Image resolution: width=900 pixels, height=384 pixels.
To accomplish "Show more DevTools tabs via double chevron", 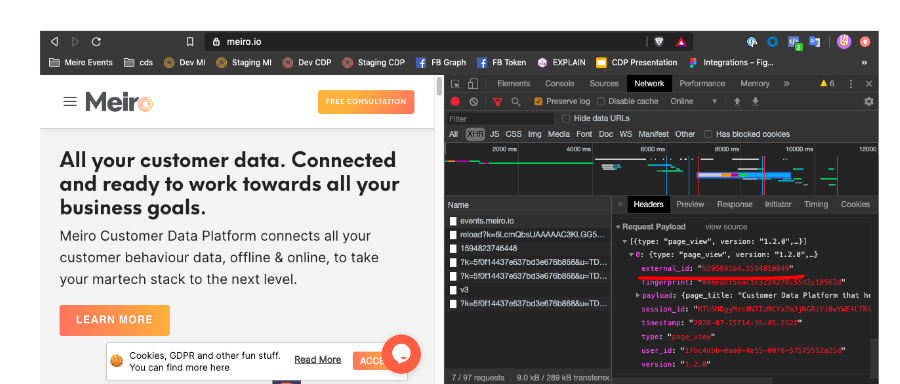I will pos(786,84).
